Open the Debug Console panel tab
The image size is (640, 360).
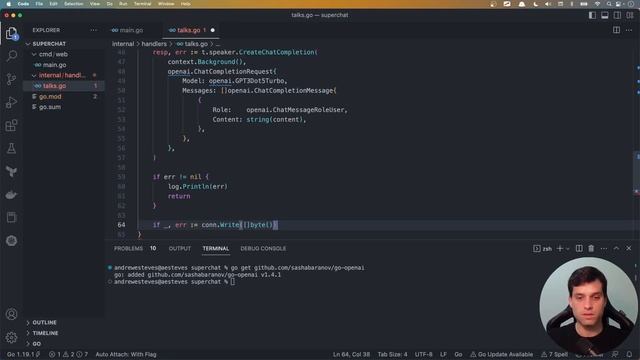tap(263, 248)
